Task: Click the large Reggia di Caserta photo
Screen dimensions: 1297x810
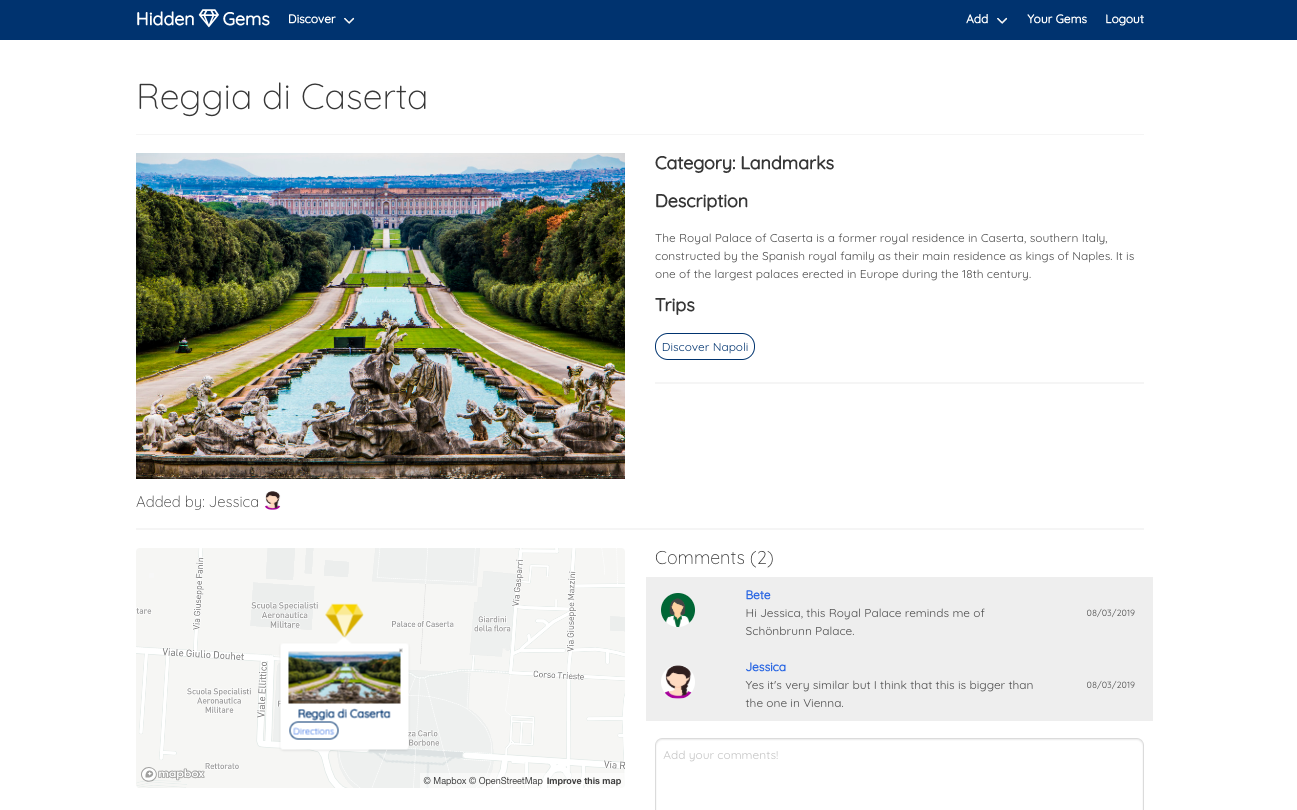Action: click(x=380, y=315)
